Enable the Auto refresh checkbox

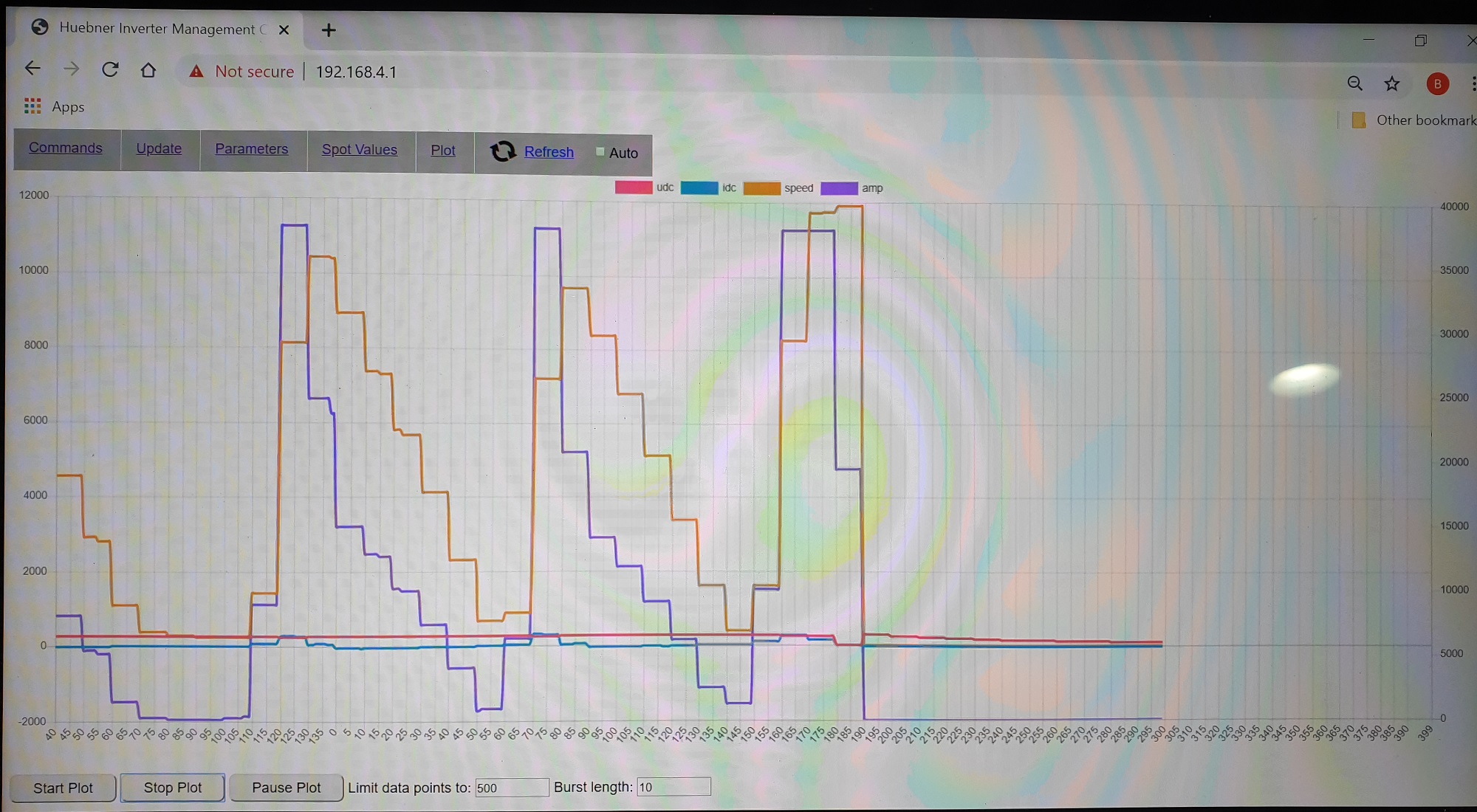click(600, 152)
